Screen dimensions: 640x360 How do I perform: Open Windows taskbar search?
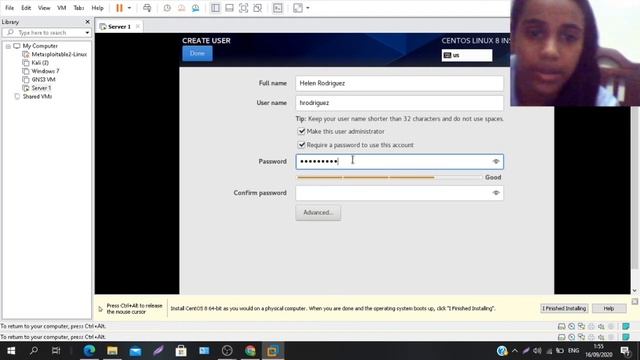coord(34,351)
